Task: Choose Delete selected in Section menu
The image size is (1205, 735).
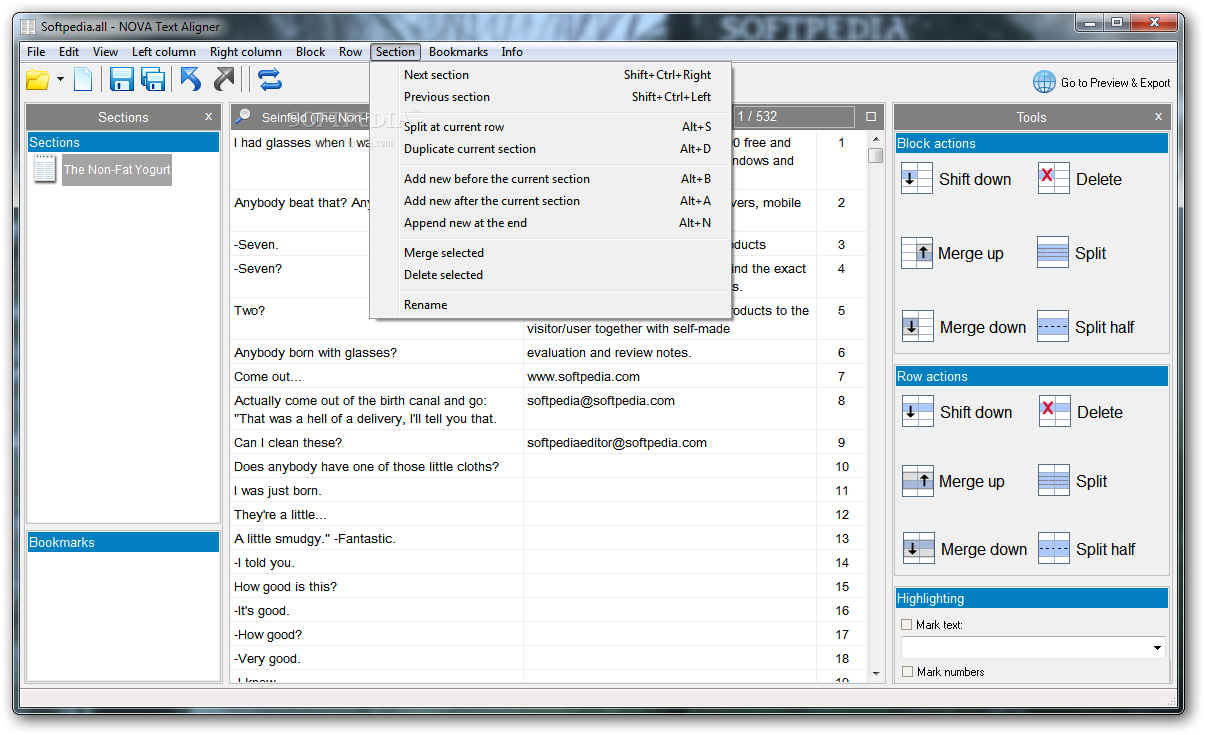Action: click(x=551, y=275)
